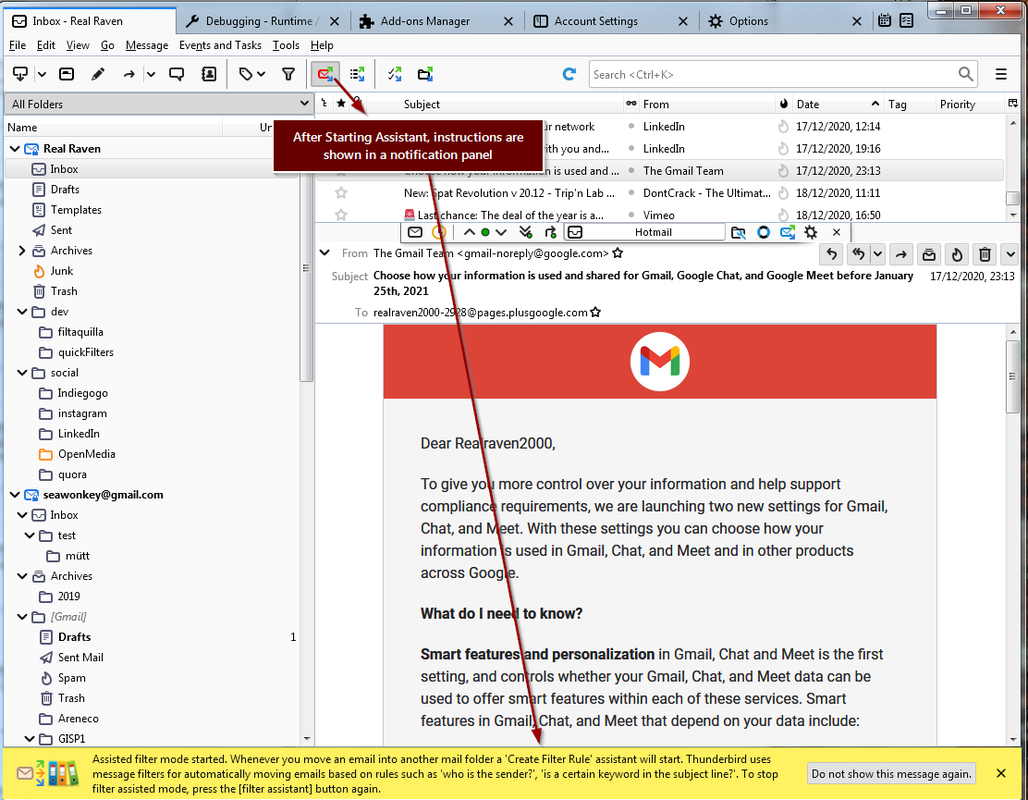The image size is (1028, 800).
Task: Click the run filters checkmark icon
Action: pyautogui.click(x=395, y=74)
